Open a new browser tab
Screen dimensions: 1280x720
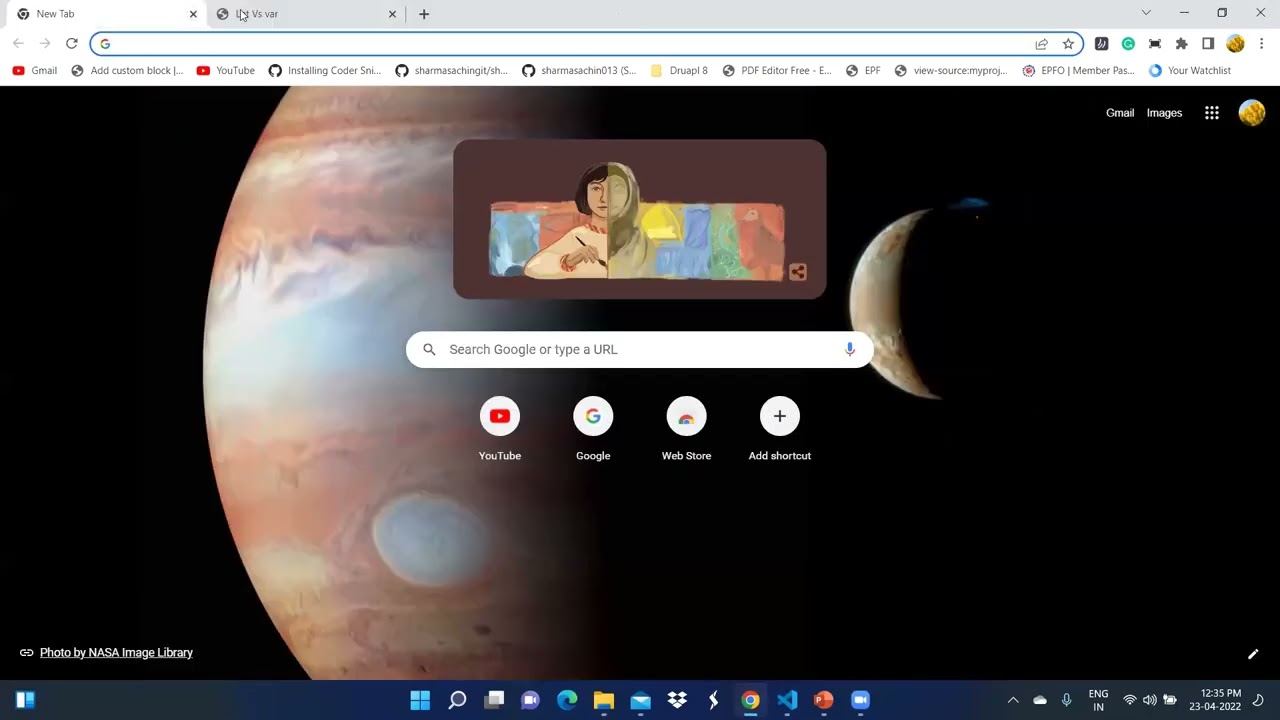(424, 14)
